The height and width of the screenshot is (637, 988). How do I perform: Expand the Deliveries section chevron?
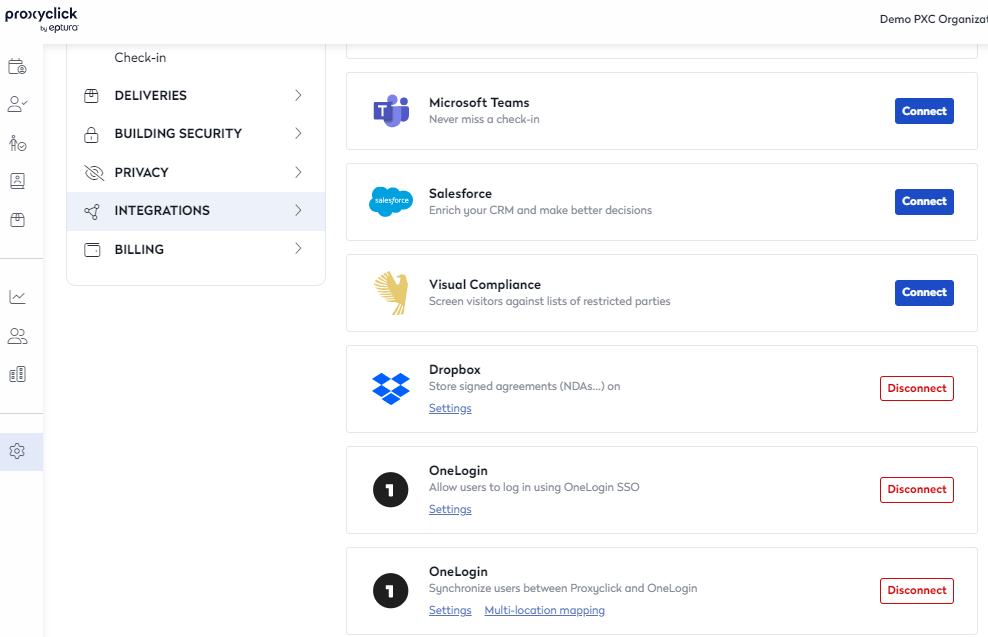(x=298, y=95)
